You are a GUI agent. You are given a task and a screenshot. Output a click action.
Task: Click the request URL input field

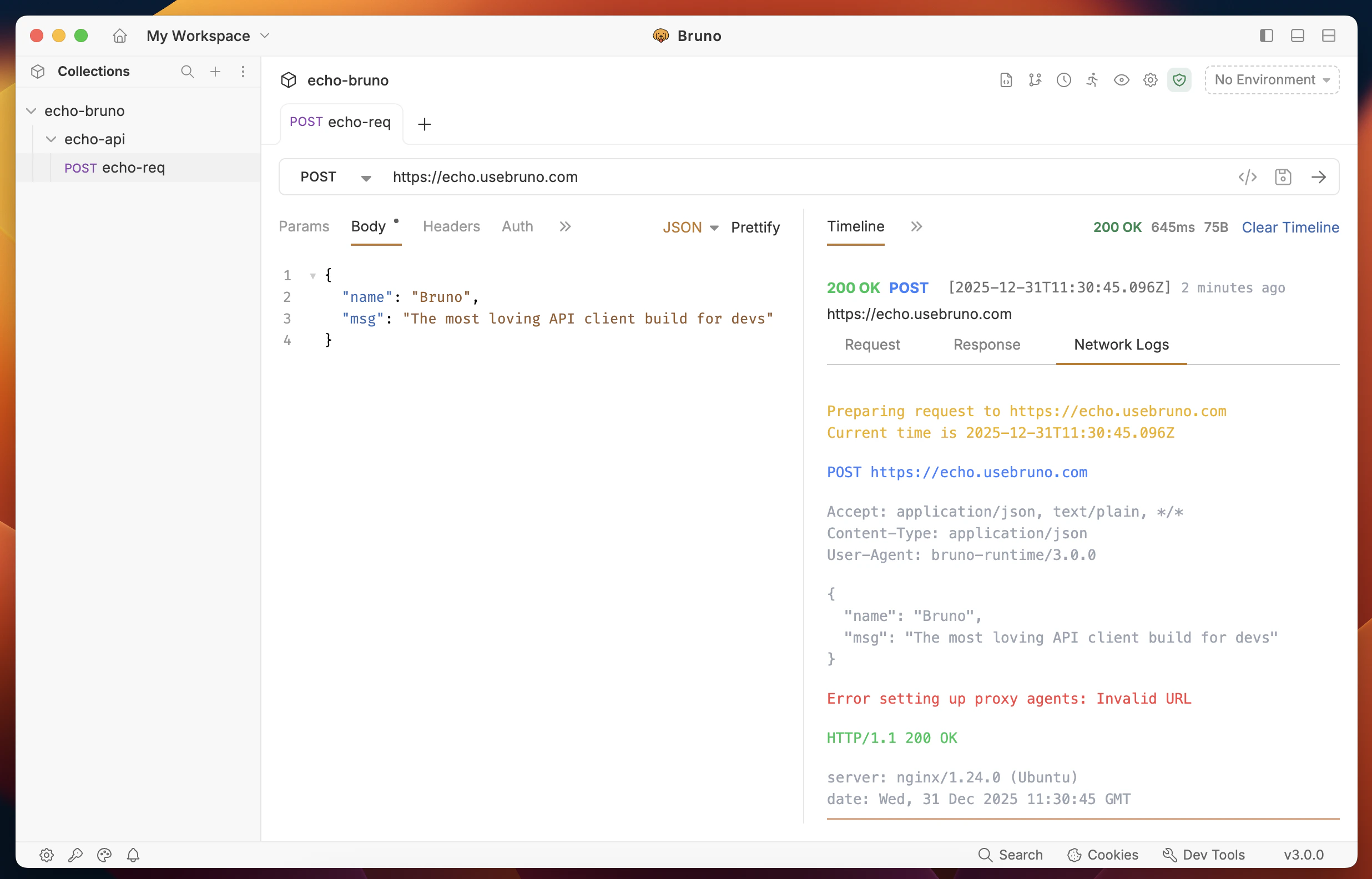tap(799, 177)
